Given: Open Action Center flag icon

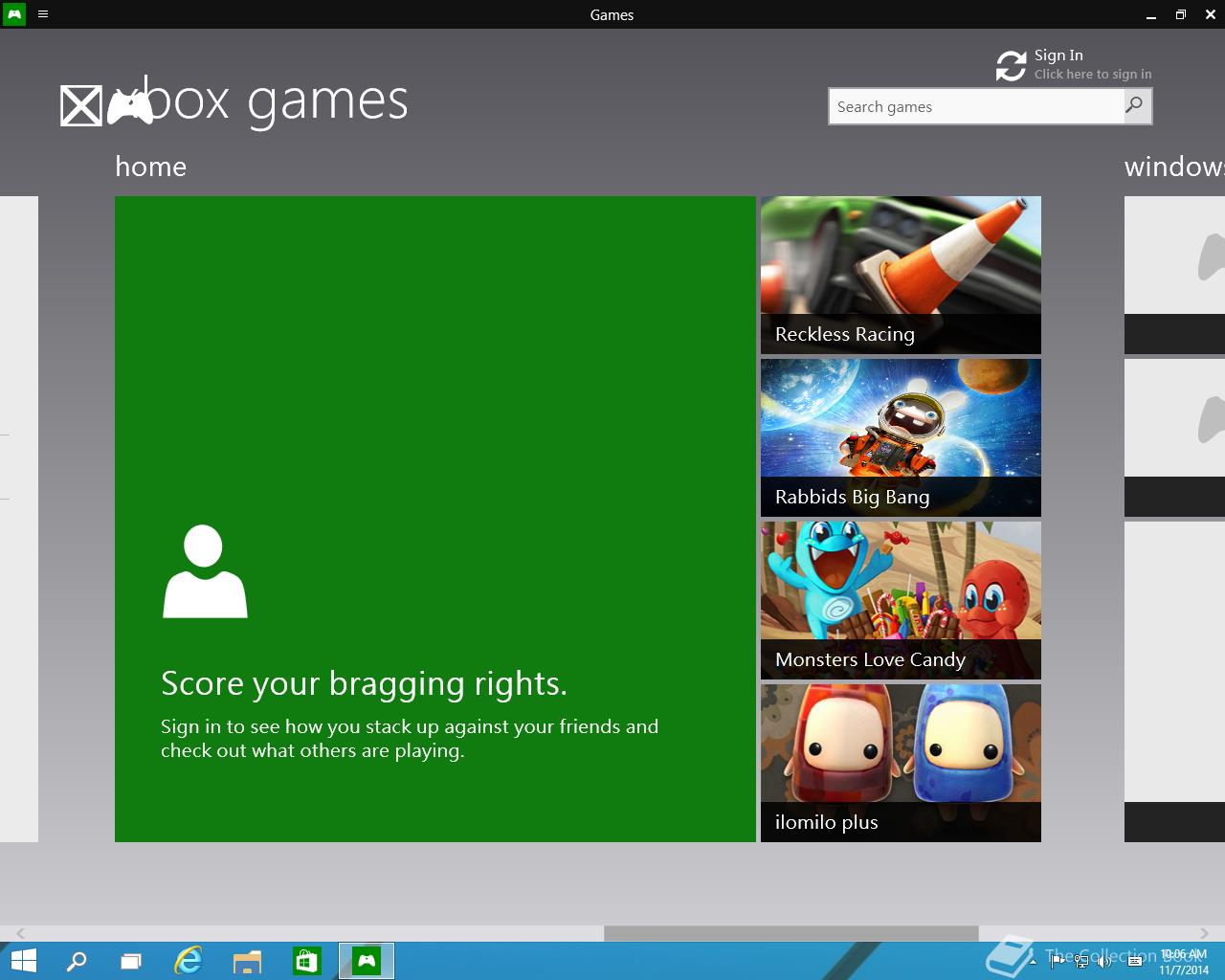Looking at the screenshot, I should point(1058,961).
